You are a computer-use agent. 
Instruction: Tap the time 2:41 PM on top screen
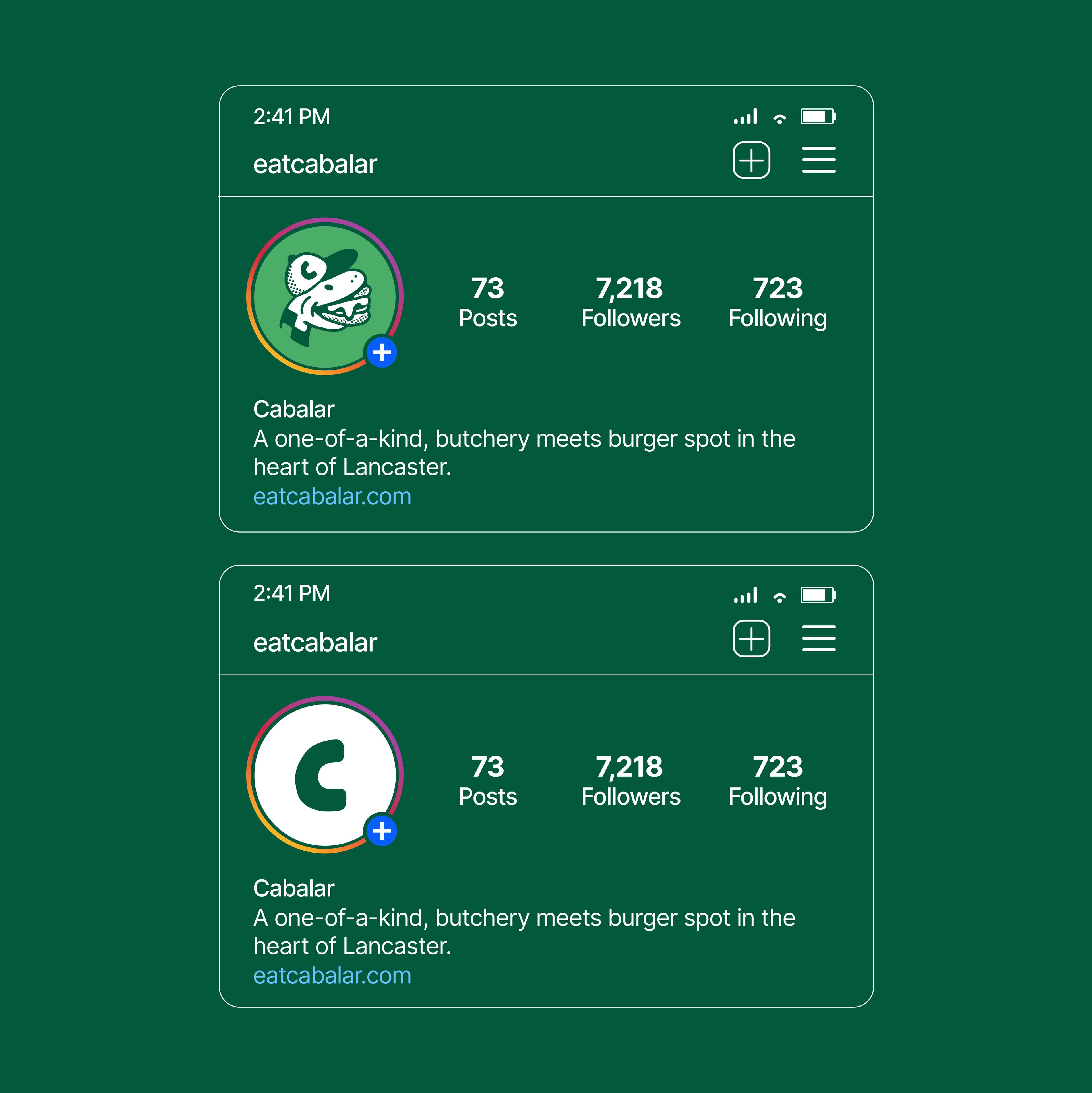click(x=292, y=117)
